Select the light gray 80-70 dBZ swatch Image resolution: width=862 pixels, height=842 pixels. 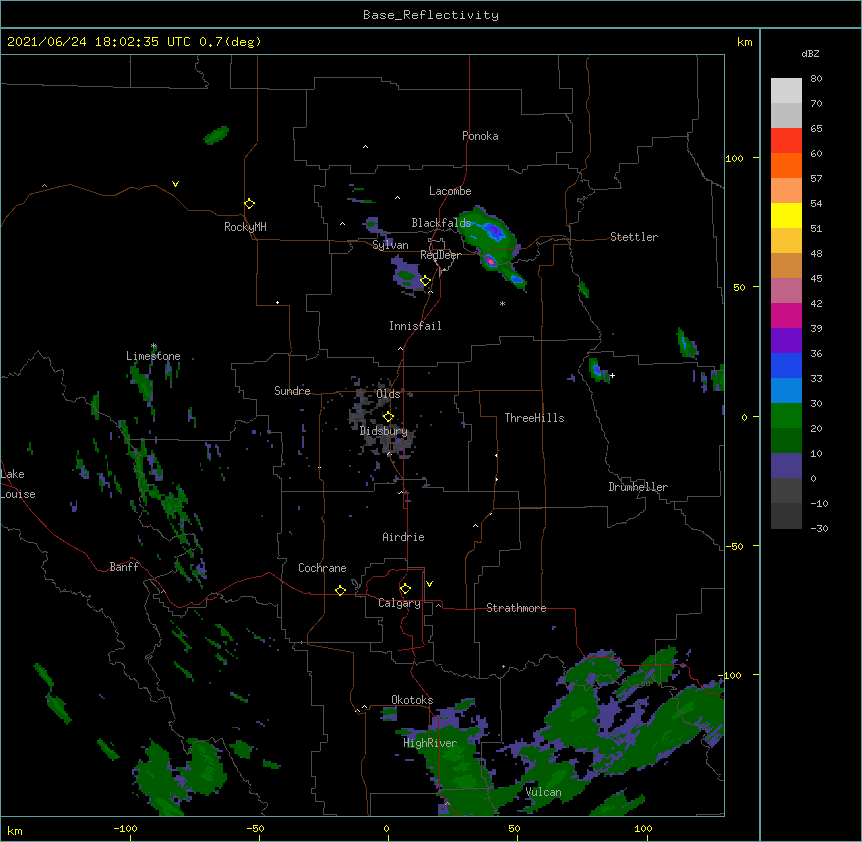click(786, 91)
